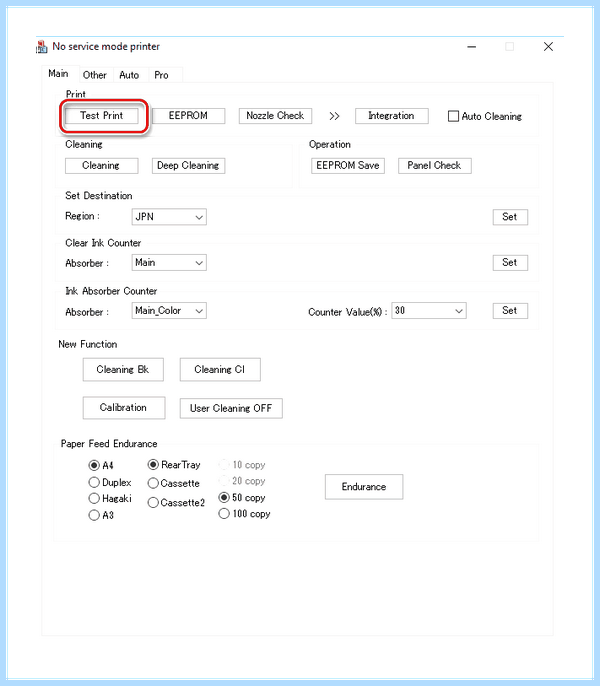Select the A4 paper radio button
Screen dimensions: 600x686
(94, 465)
